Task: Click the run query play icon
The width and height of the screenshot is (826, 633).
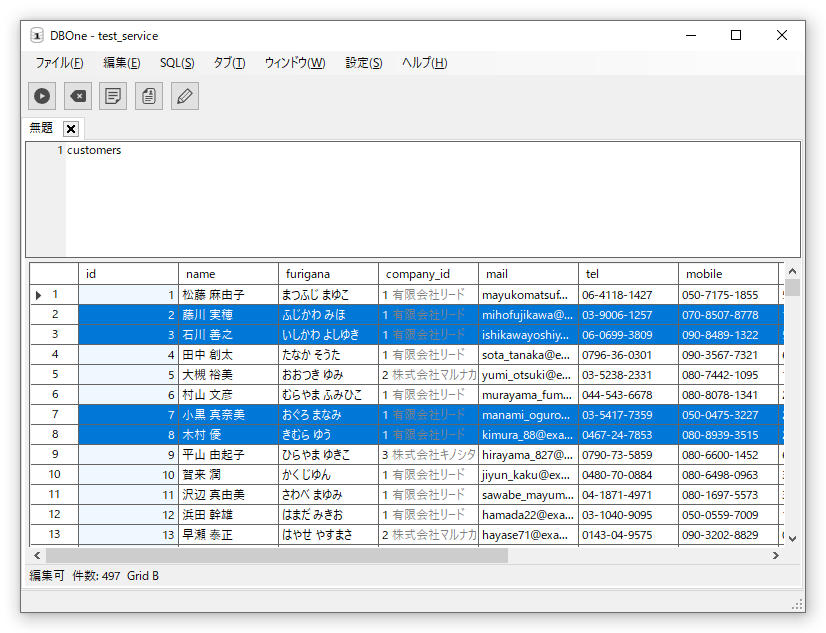Action: point(42,96)
